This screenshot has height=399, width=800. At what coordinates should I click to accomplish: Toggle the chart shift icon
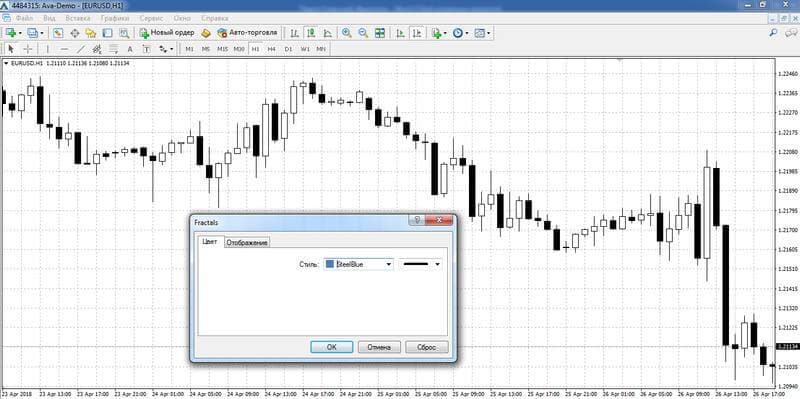[417, 33]
